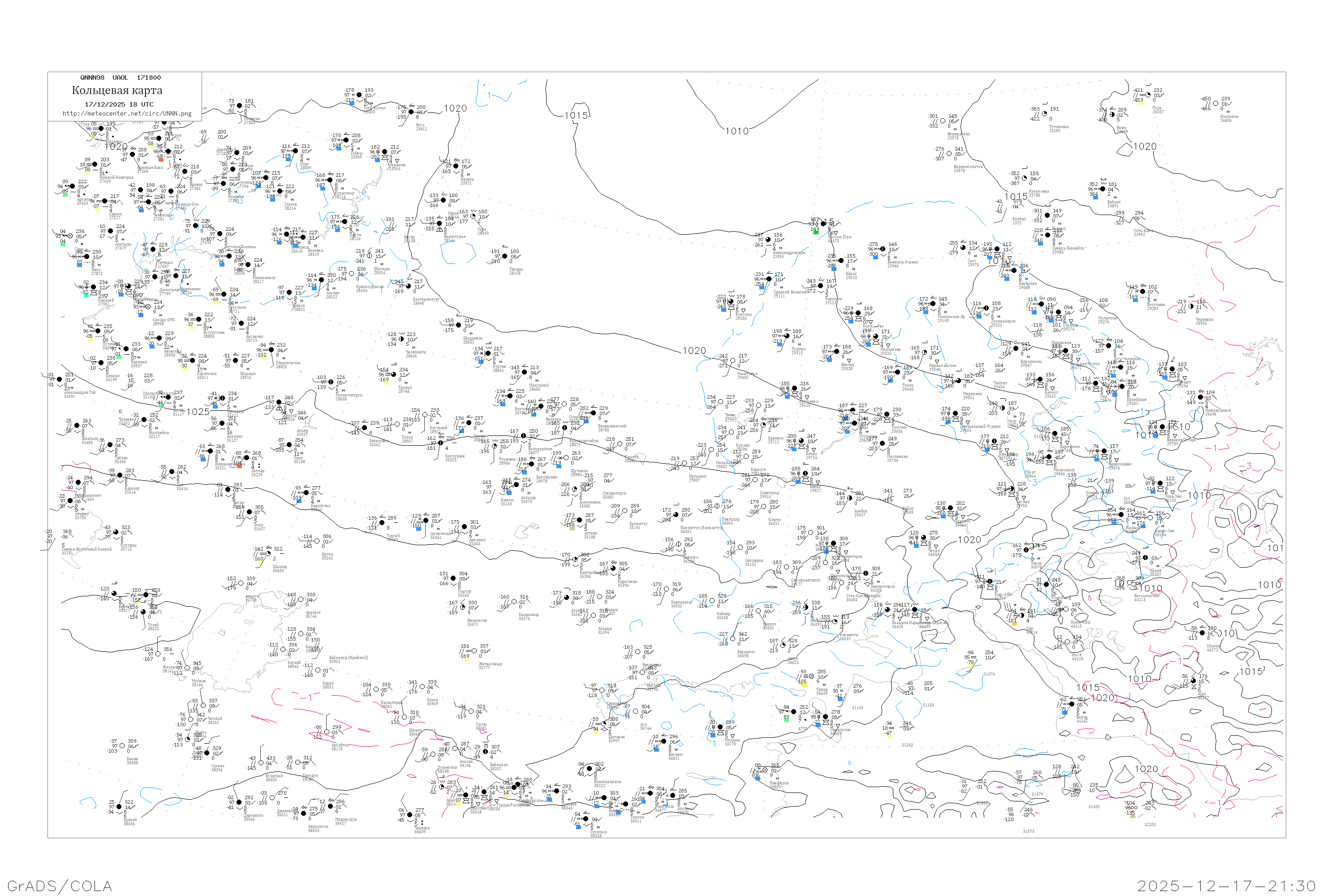Viewport: 1344px width, 896px height.
Task: Click the green square below Арзамас station
Action: pos(65,195)
